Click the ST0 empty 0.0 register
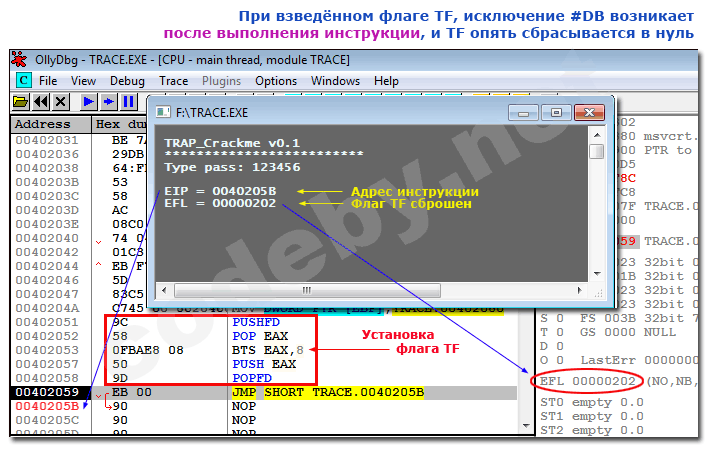 (591, 403)
